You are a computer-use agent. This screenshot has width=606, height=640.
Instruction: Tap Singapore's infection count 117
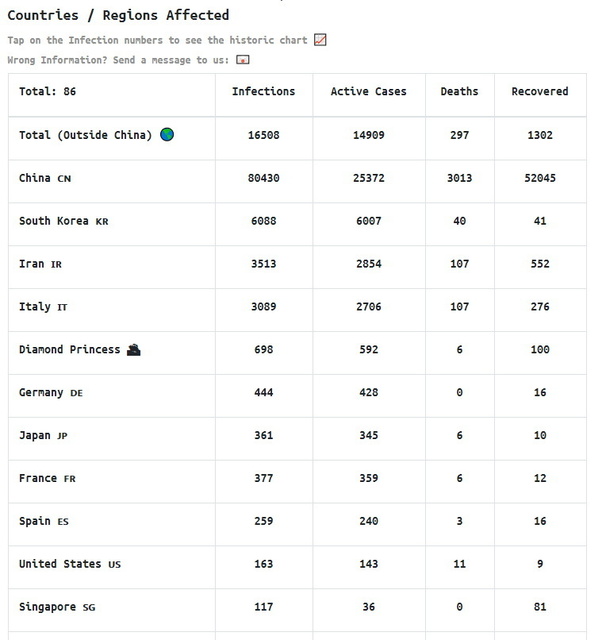tap(264, 607)
